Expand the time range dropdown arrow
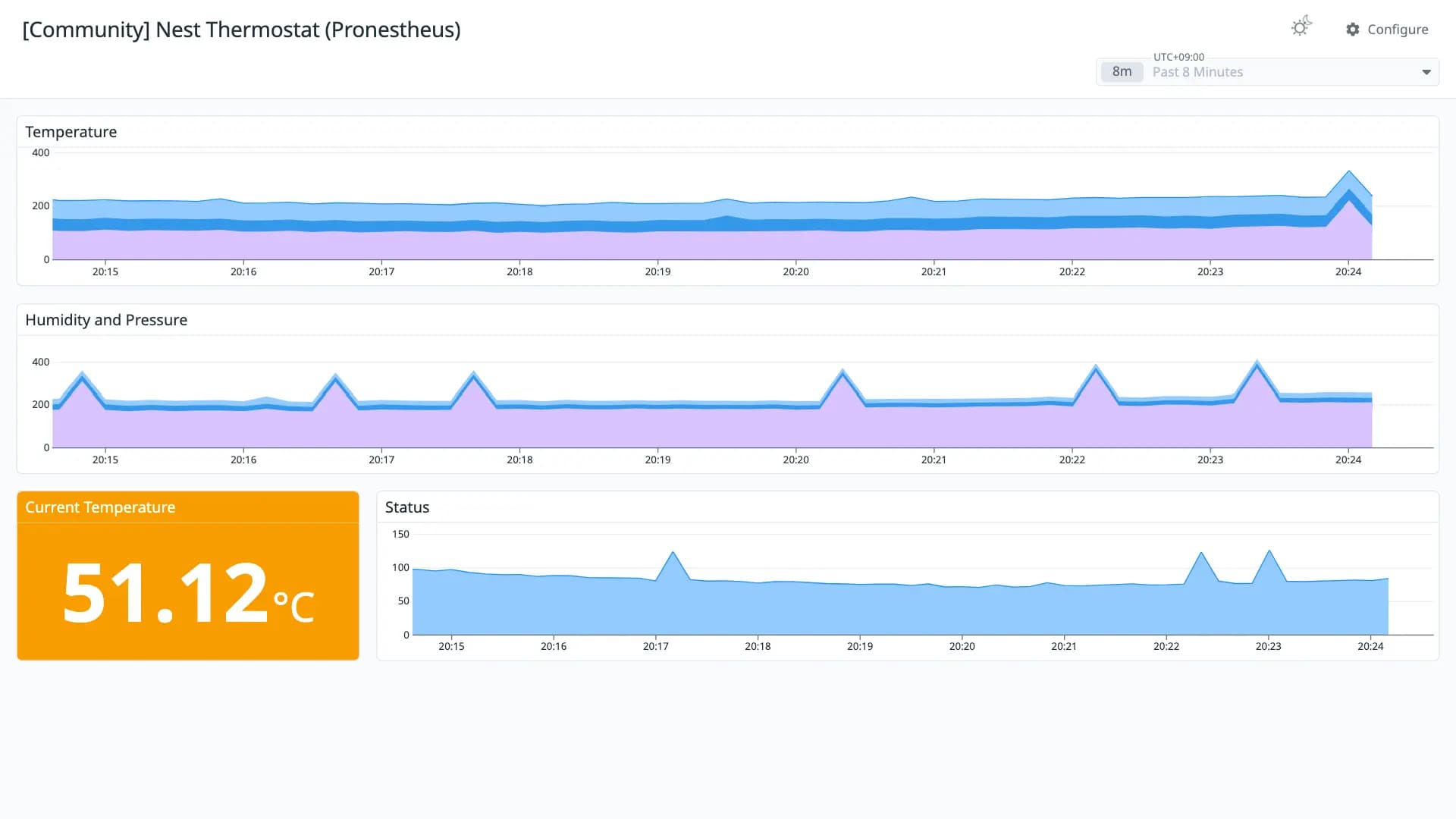1456x819 pixels. coord(1426,72)
